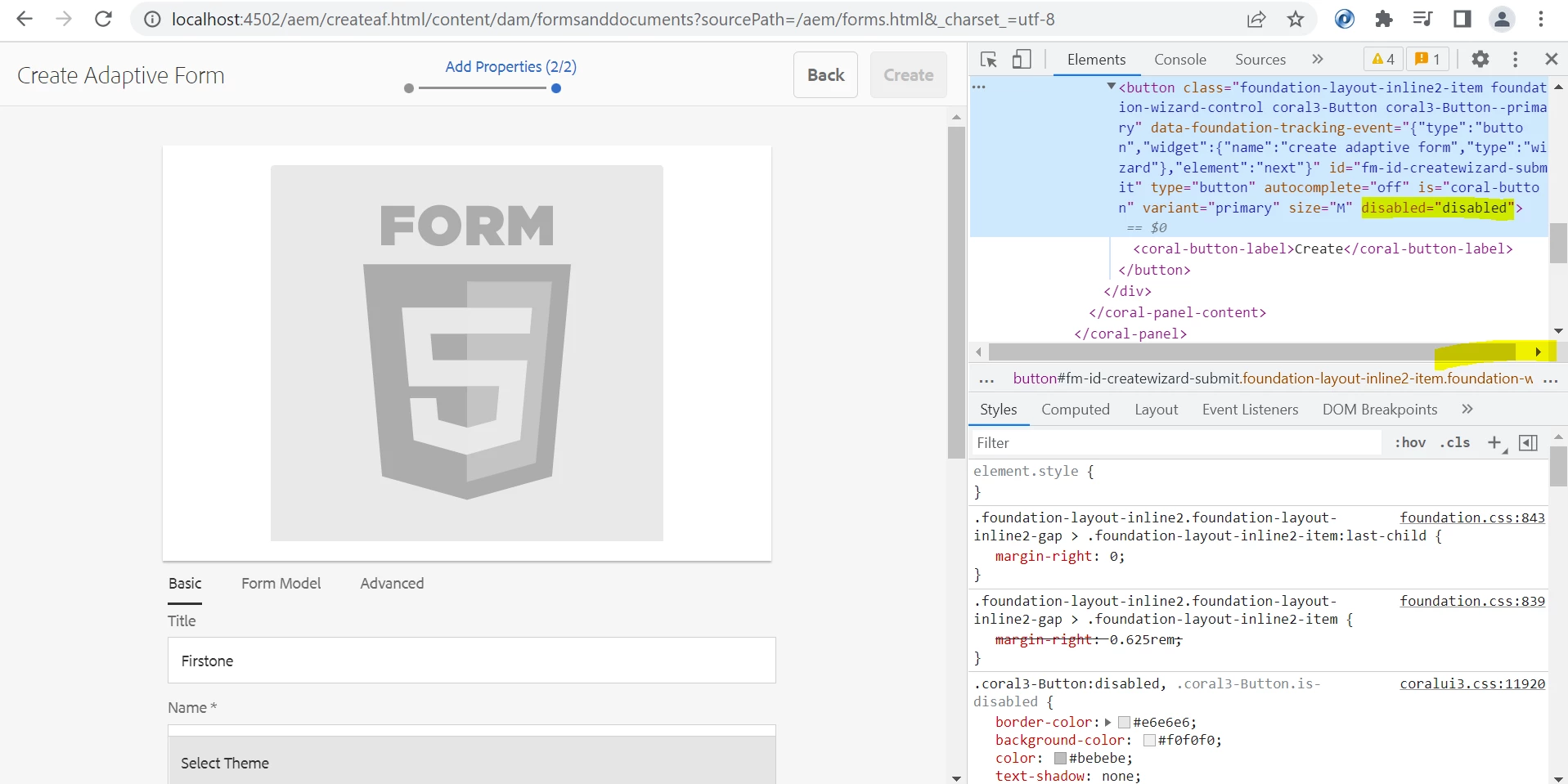Open the Styles pane tab
This screenshot has width=1568, height=784.
coord(999,410)
